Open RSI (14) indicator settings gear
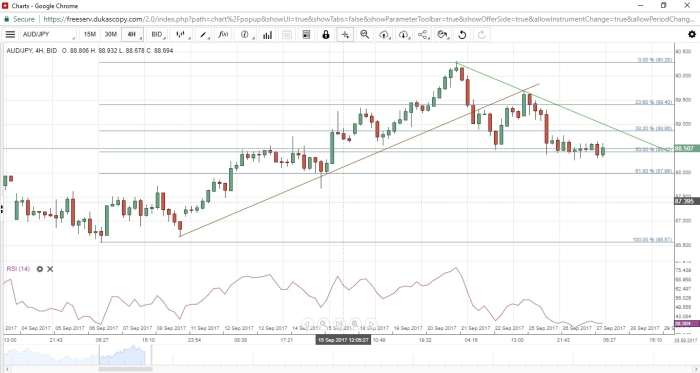This screenshot has width=700, height=373. coord(40,269)
